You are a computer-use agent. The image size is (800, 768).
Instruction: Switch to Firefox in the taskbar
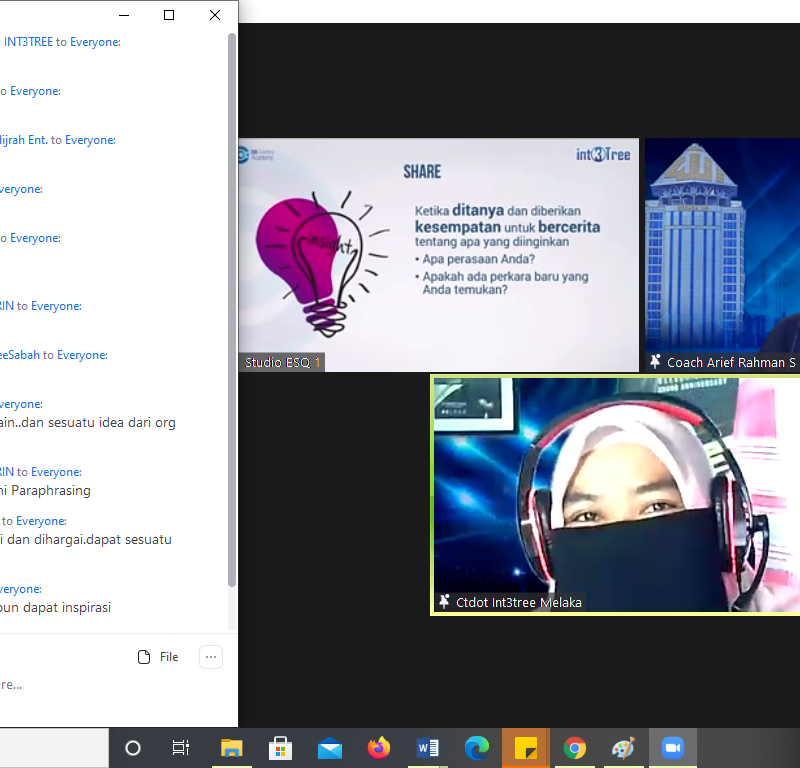378,748
